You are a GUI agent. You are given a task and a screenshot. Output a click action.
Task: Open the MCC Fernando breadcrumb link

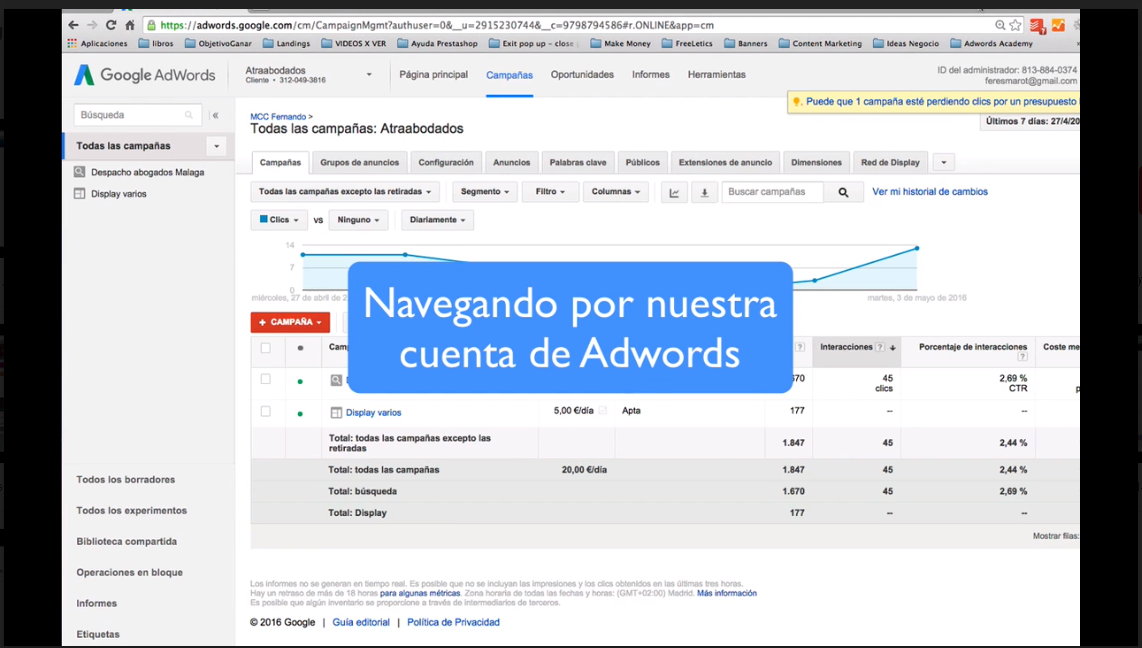pos(278,116)
